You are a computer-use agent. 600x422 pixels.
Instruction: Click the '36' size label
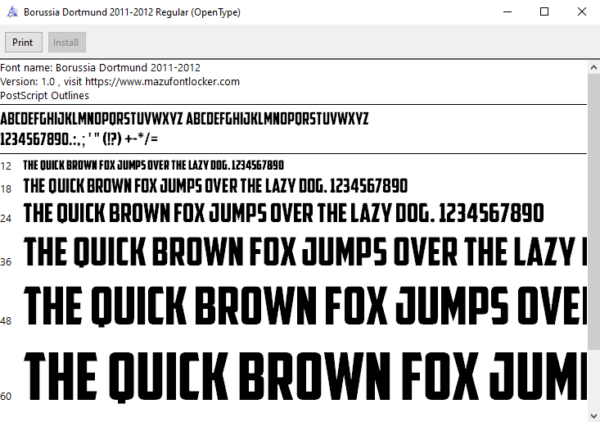[6, 262]
